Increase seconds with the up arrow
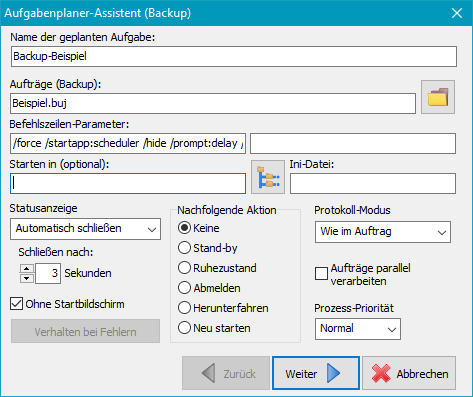 click(27, 268)
